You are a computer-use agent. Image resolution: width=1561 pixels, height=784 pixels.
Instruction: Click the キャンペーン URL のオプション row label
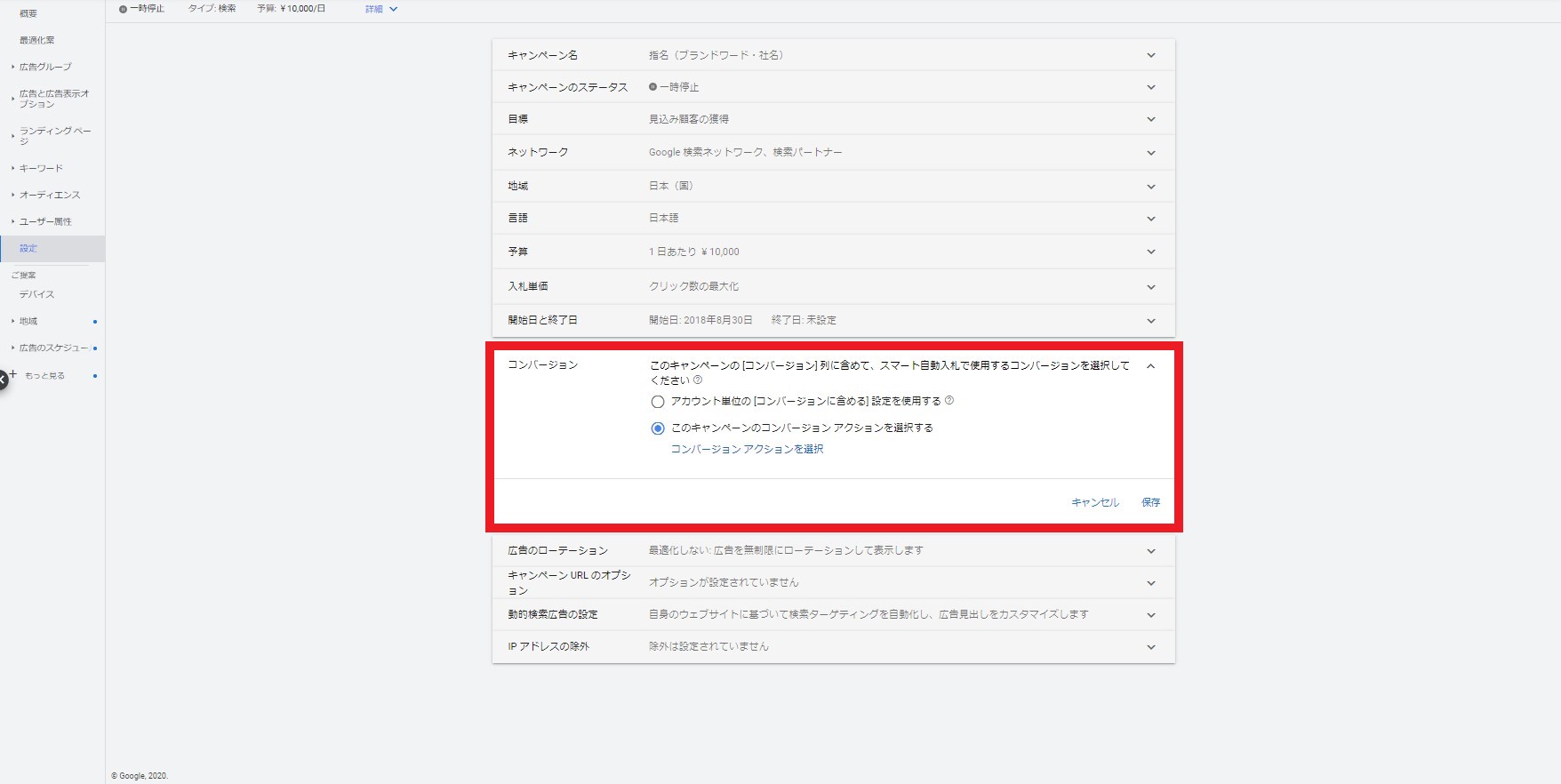click(x=569, y=583)
